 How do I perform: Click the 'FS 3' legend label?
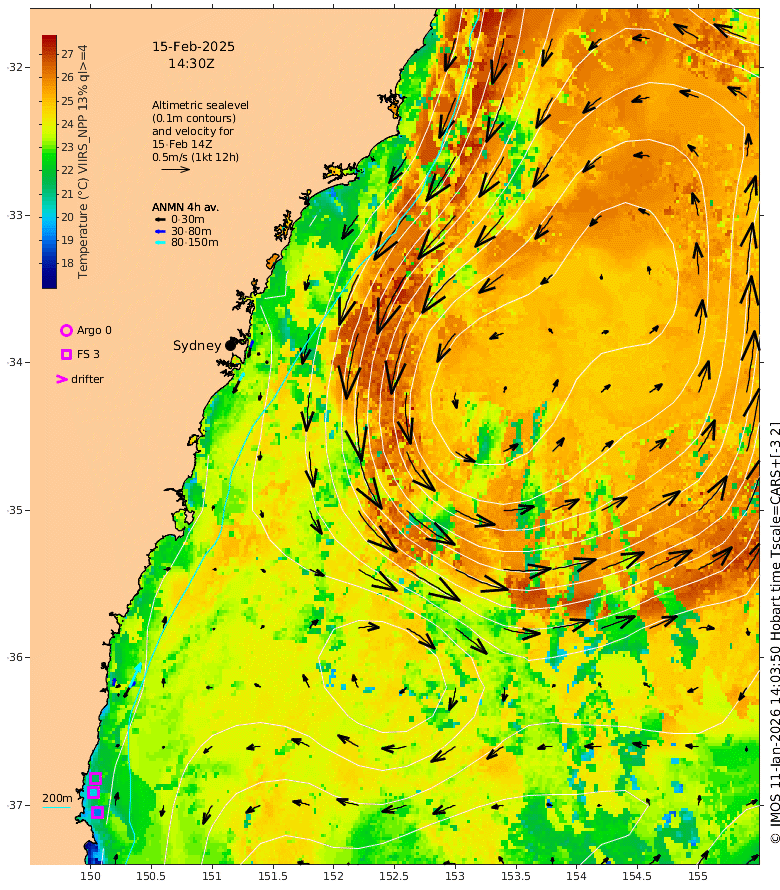(88, 354)
